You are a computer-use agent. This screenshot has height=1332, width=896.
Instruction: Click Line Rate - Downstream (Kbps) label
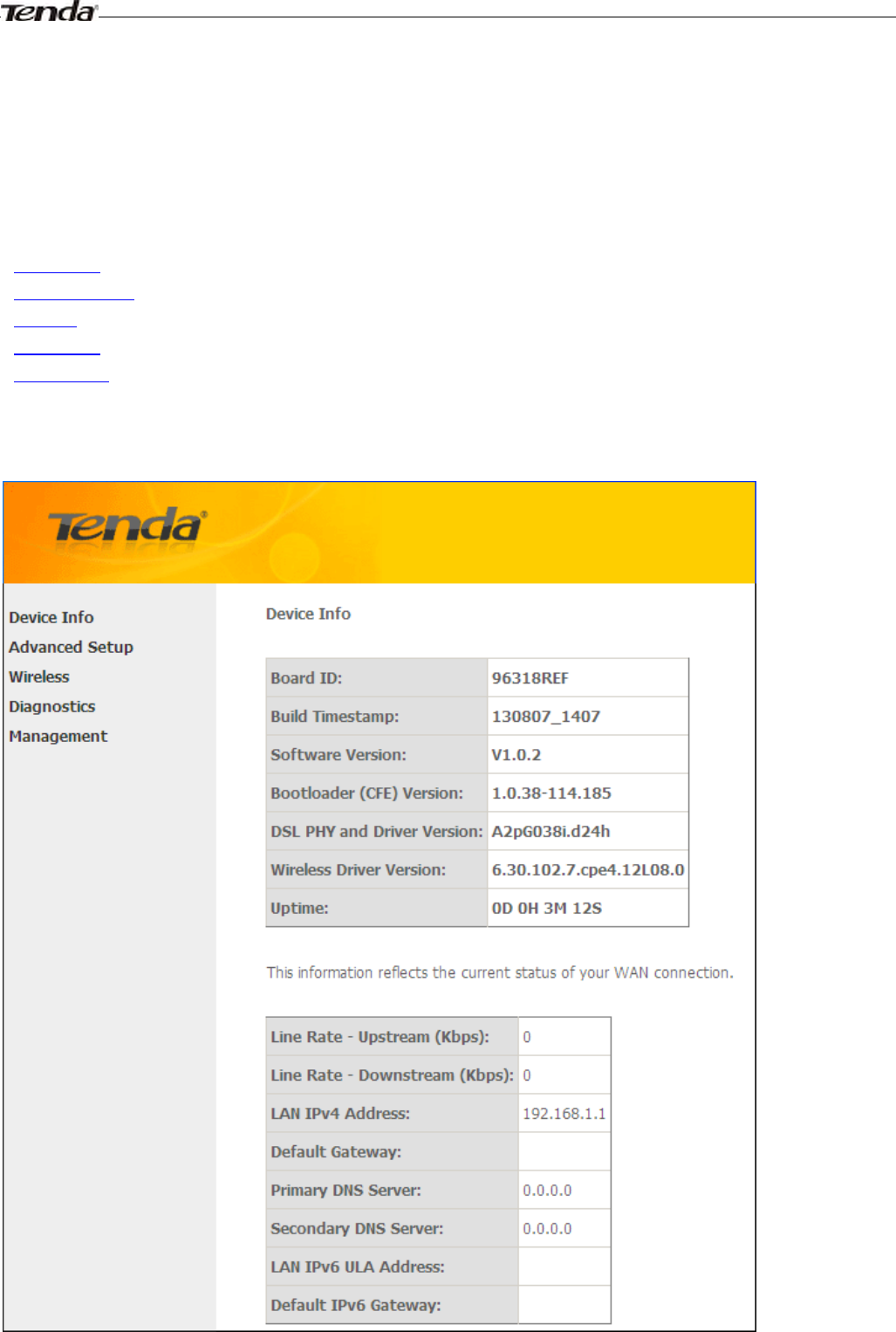[x=392, y=1075]
